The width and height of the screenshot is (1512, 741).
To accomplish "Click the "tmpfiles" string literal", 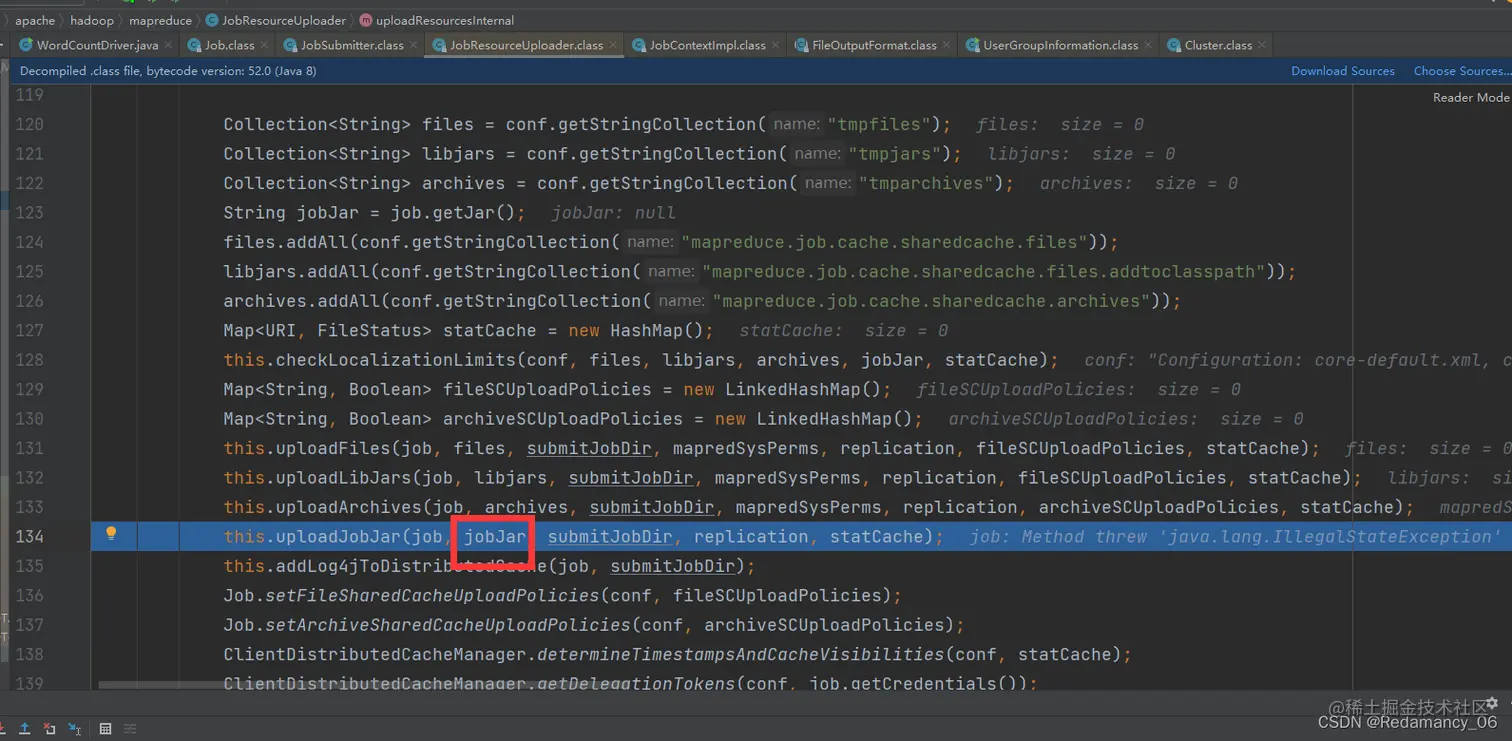I will click(x=878, y=124).
